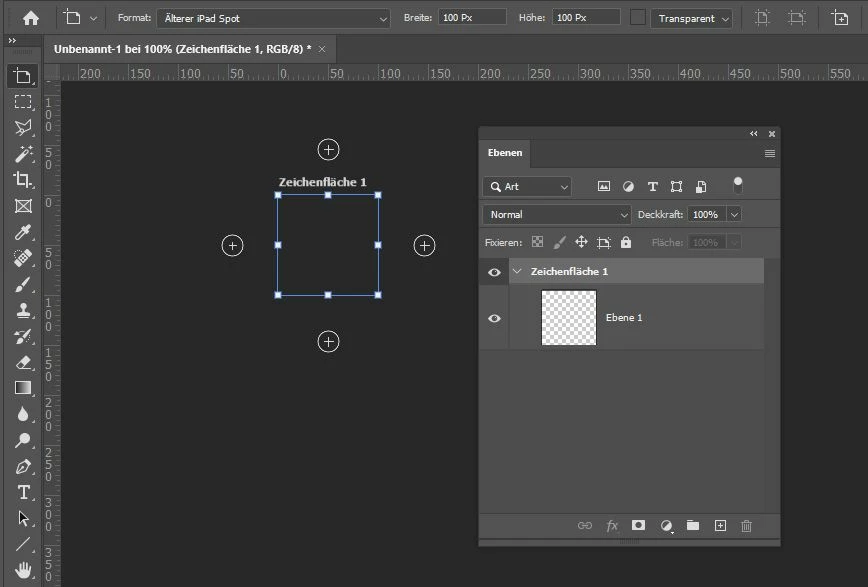Open the Transparent background dropdown
The image size is (868, 587).
pyautogui.click(x=691, y=18)
